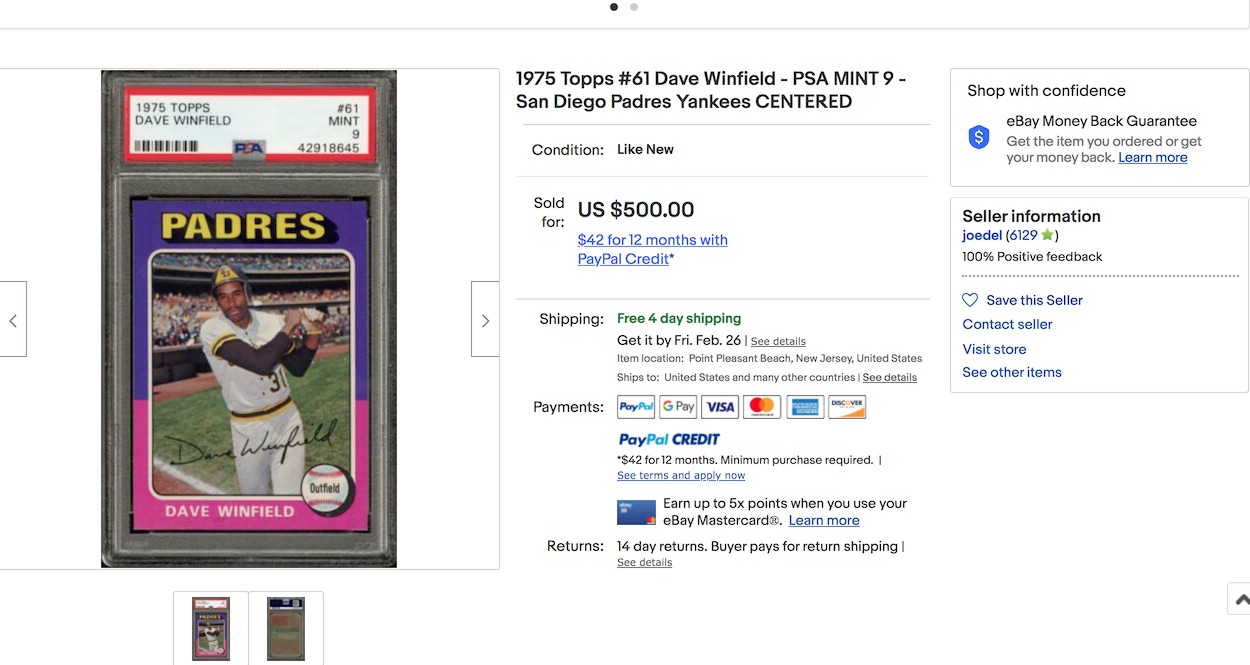Click See terms and apply now
The width and height of the screenshot is (1250, 665).
[681, 475]
